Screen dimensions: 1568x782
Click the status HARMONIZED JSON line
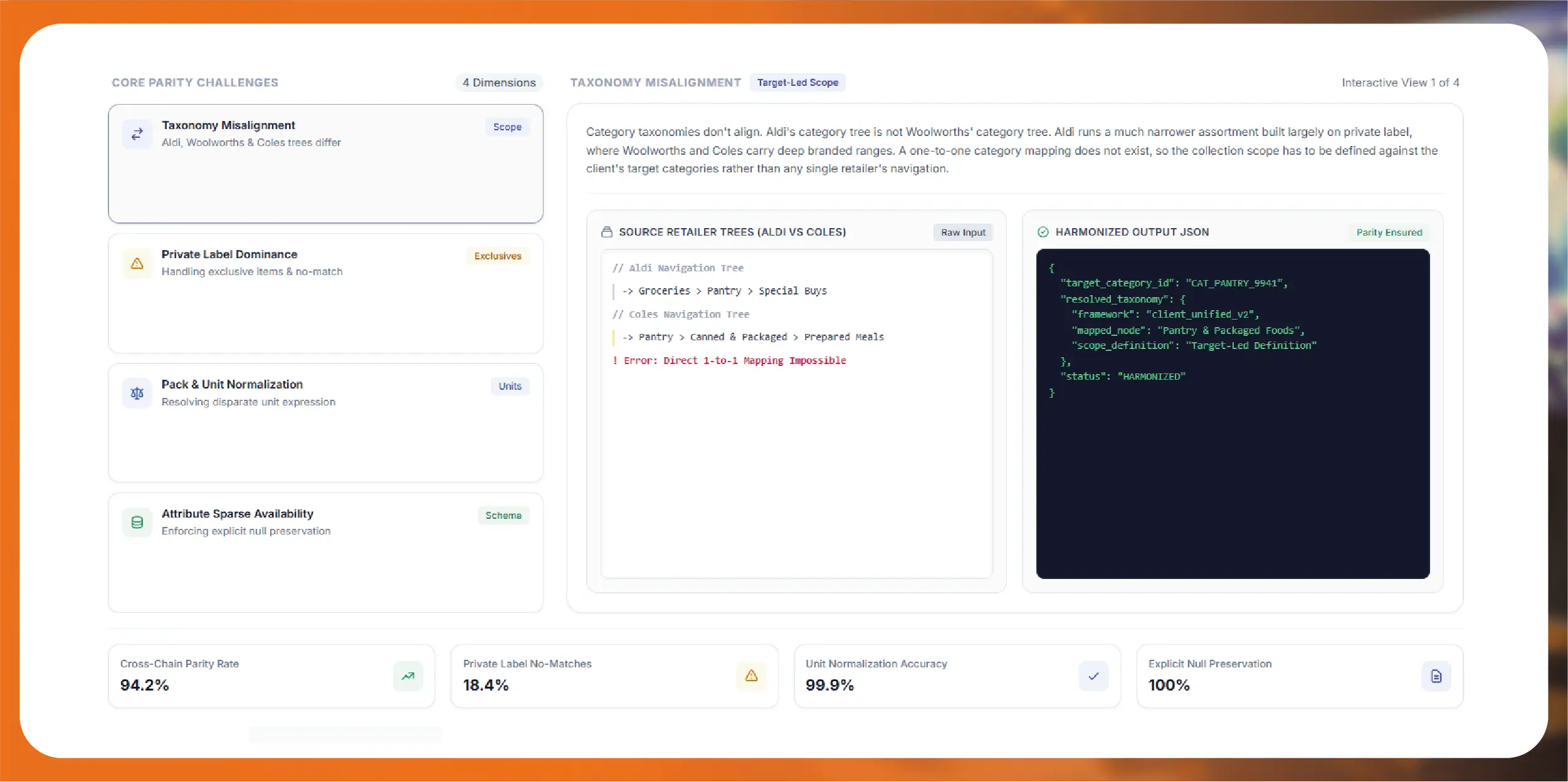point(1122,377)
